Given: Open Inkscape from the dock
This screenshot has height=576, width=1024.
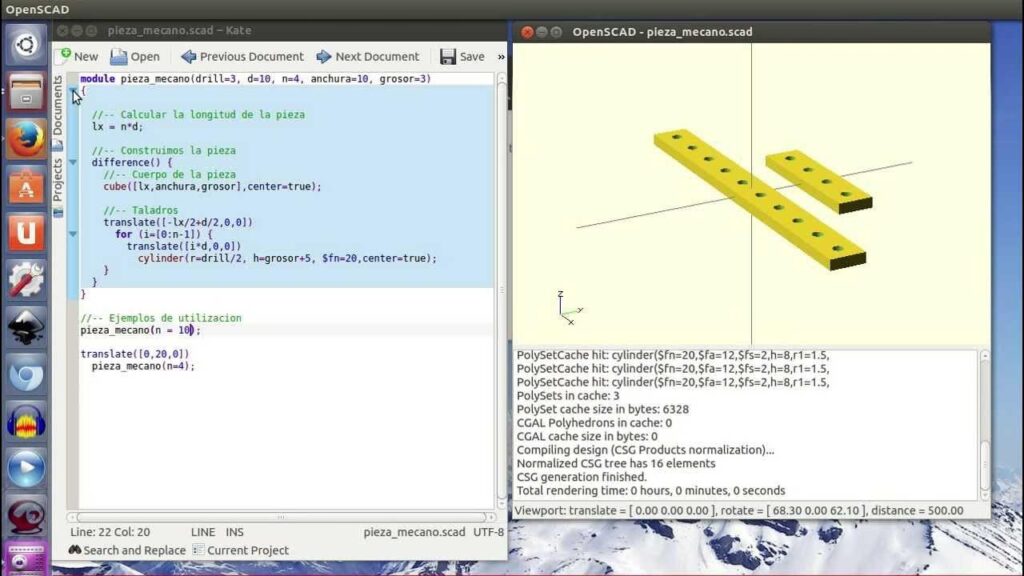Looking at the screenshot, I should pos(26,326).
